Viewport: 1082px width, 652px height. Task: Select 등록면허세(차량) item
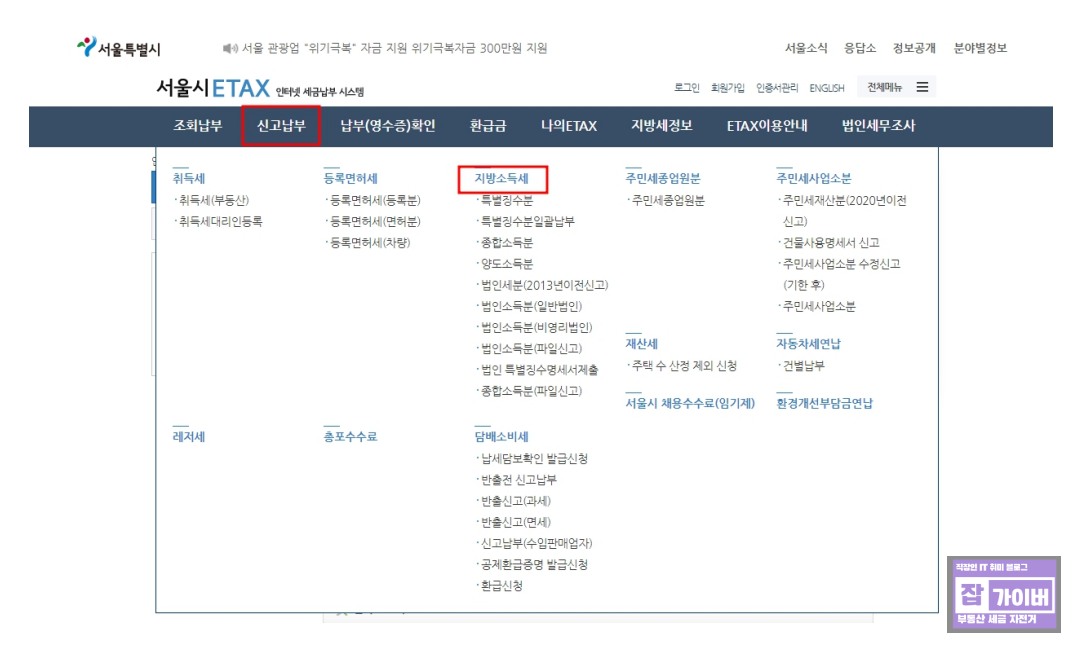pyautogui.click(x=370, y=243)
